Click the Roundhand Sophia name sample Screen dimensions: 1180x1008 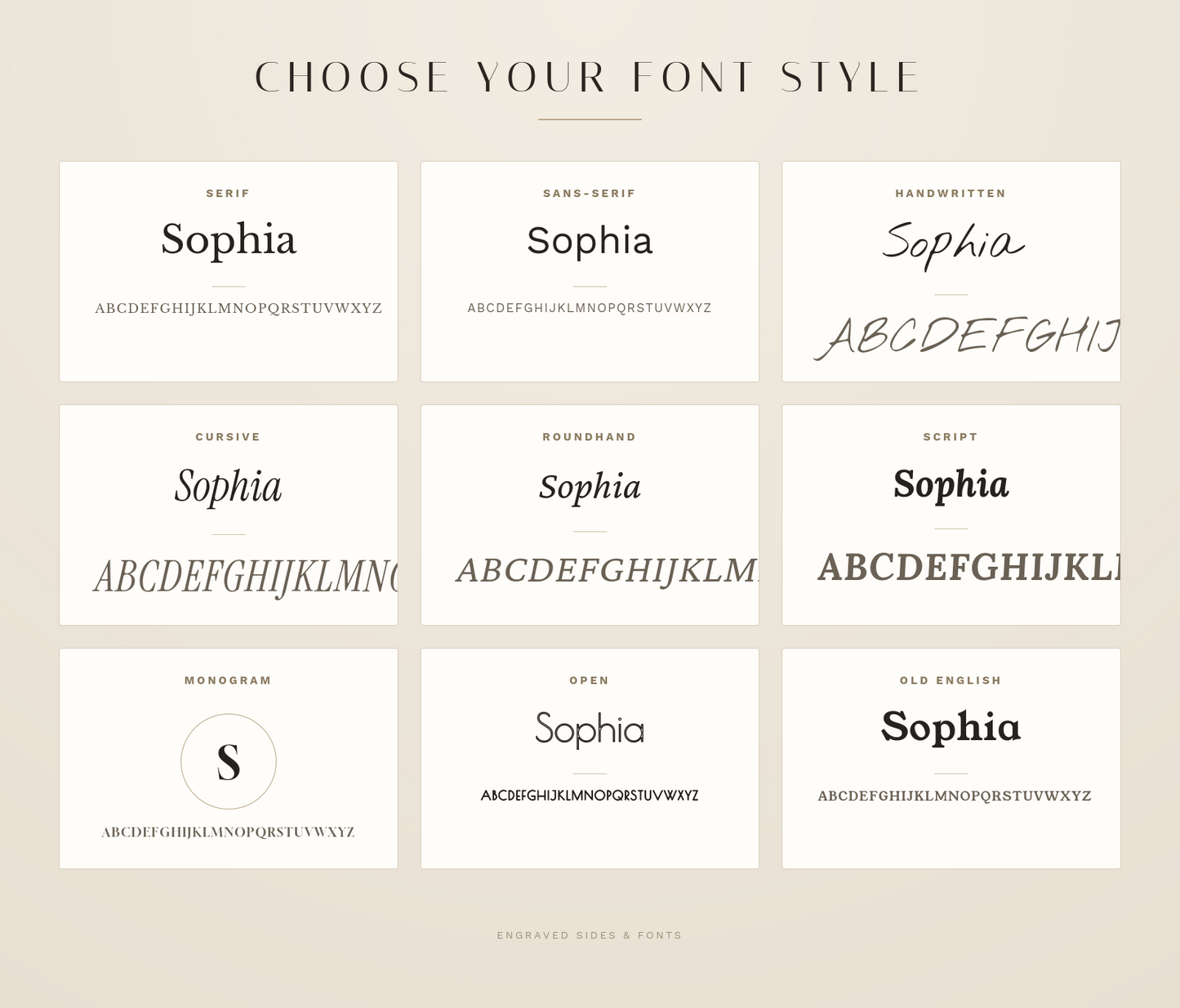(x=590, y=487)
